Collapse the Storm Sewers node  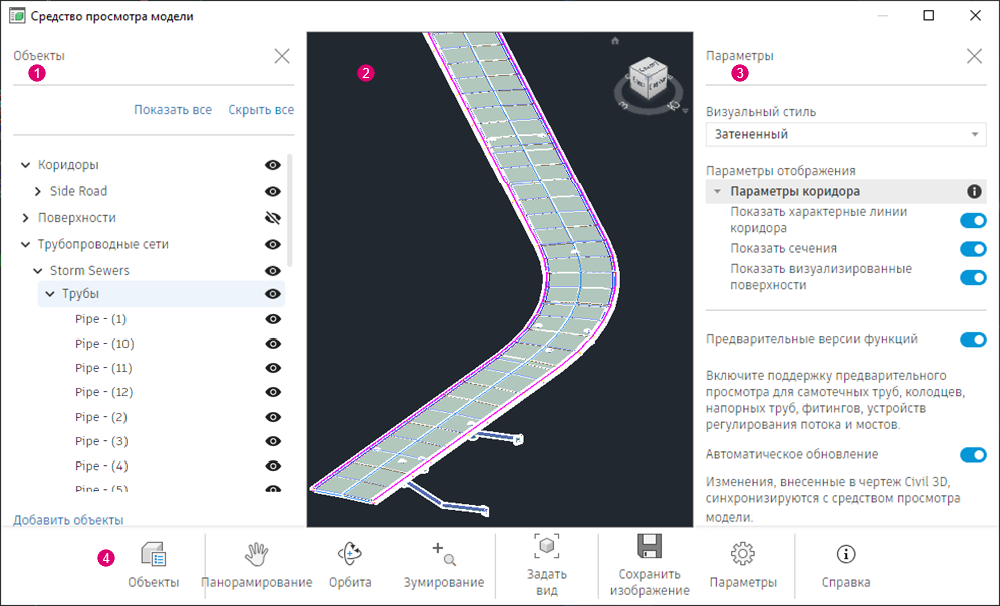(x=38, y=271)
